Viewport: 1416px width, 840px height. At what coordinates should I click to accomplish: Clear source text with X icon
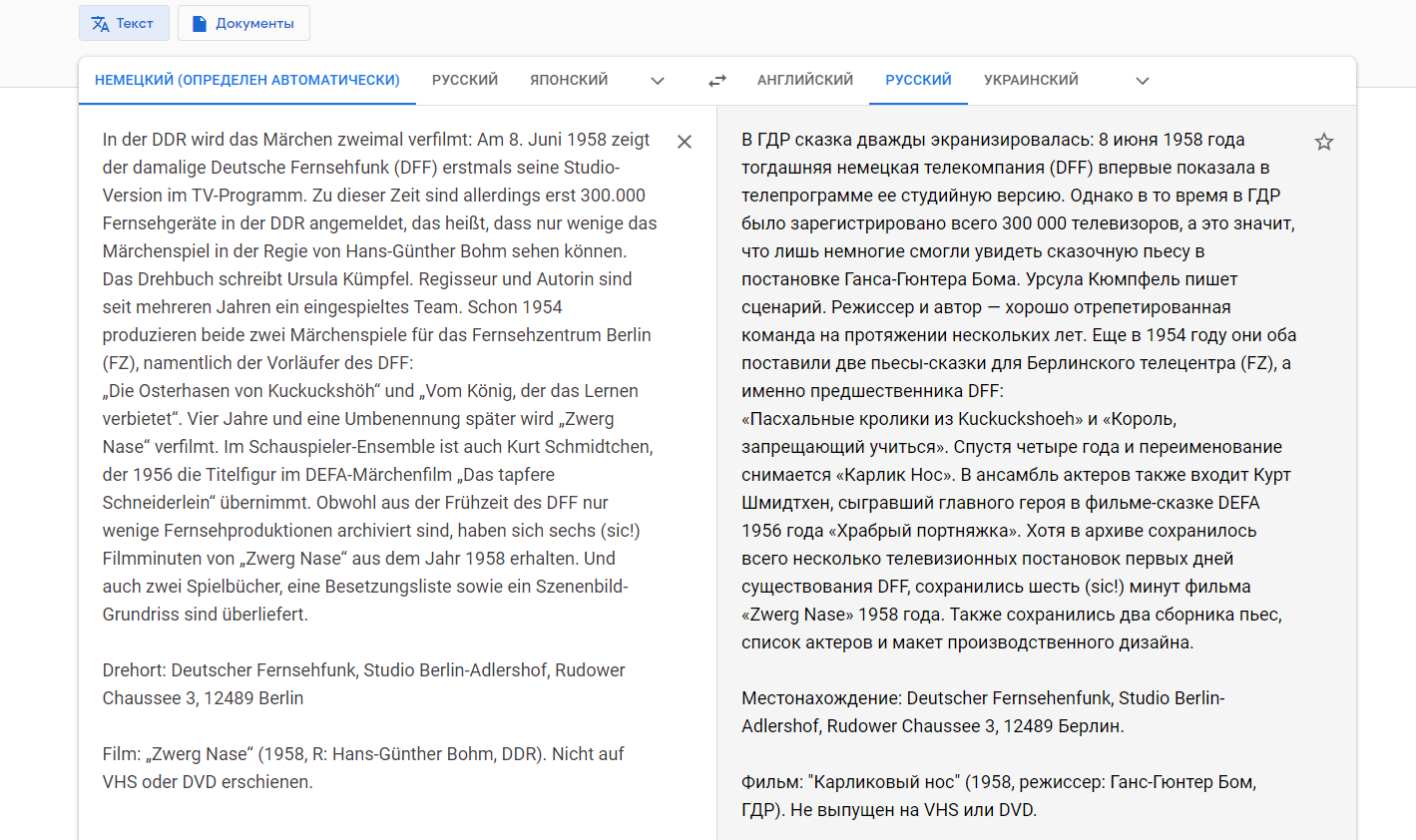point(685,142)
